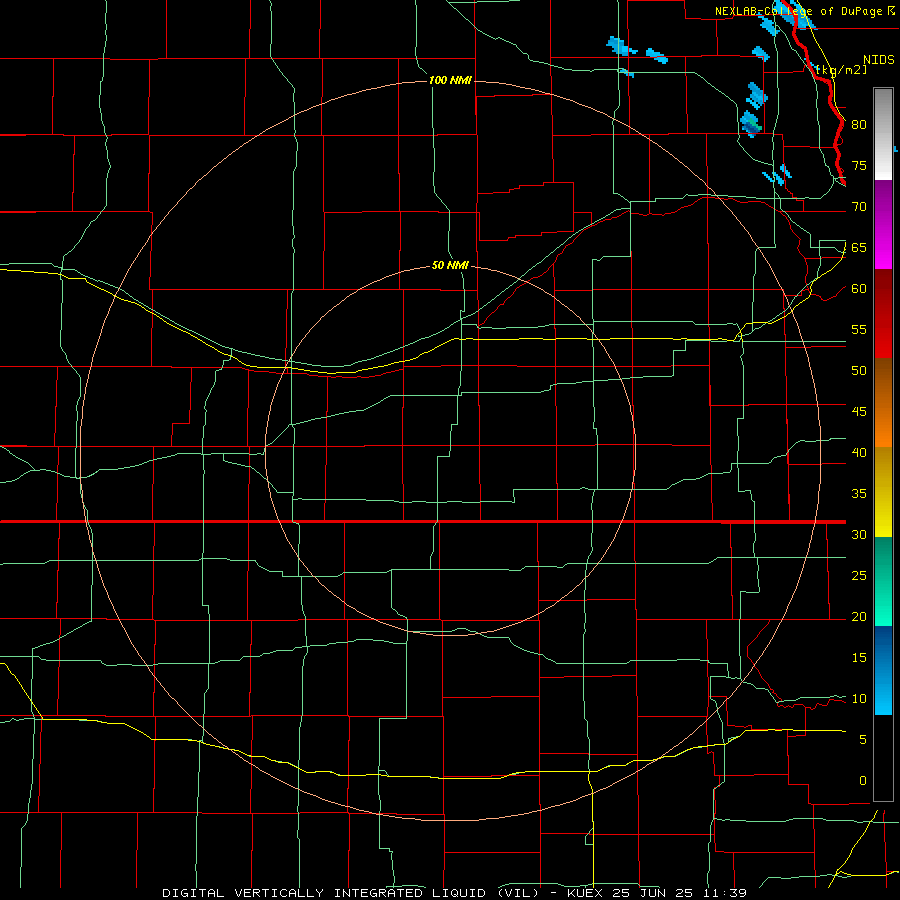
Task: Pick the orange-brown segment of VIL color bar
Action: (883, 402)
